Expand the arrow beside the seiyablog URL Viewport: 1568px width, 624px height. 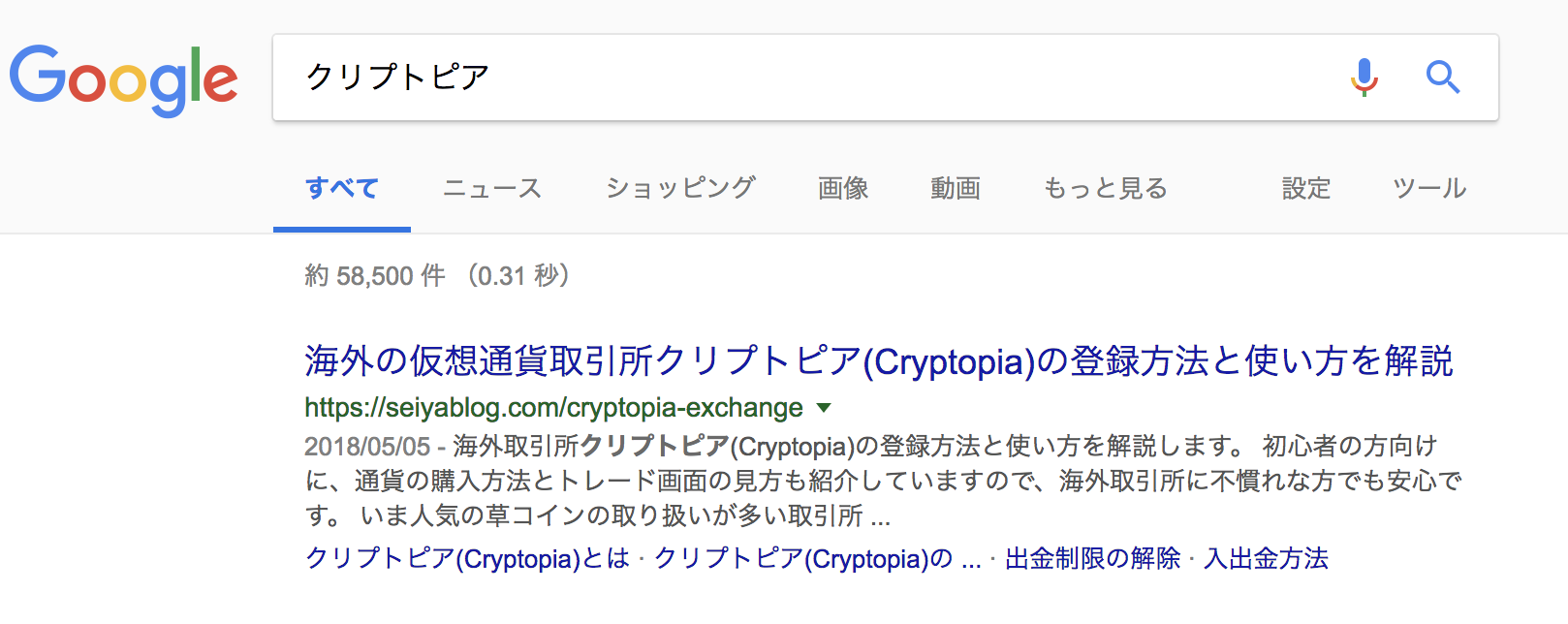pos(824,408)
